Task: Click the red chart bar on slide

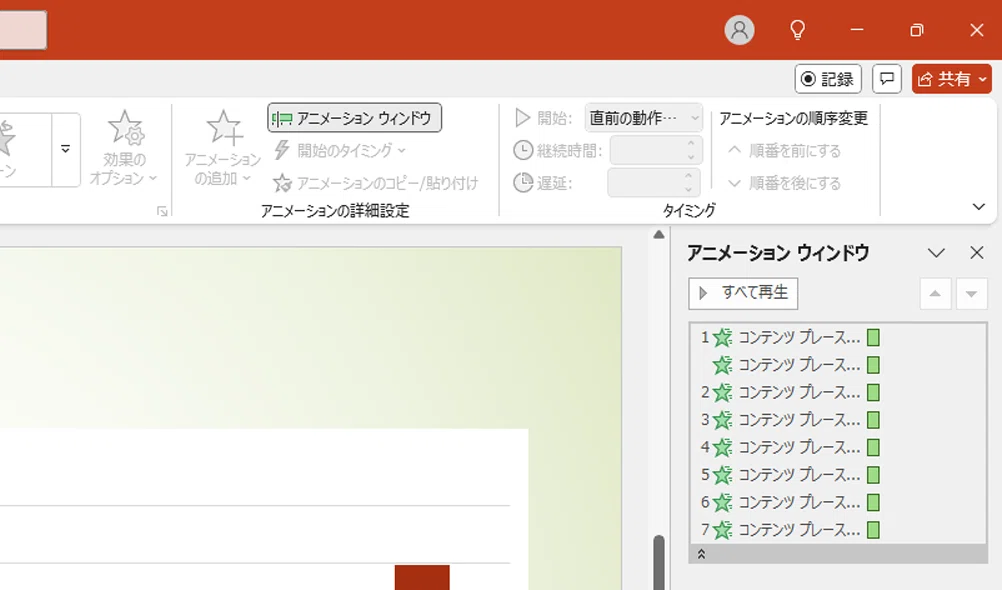Action: 422,577
